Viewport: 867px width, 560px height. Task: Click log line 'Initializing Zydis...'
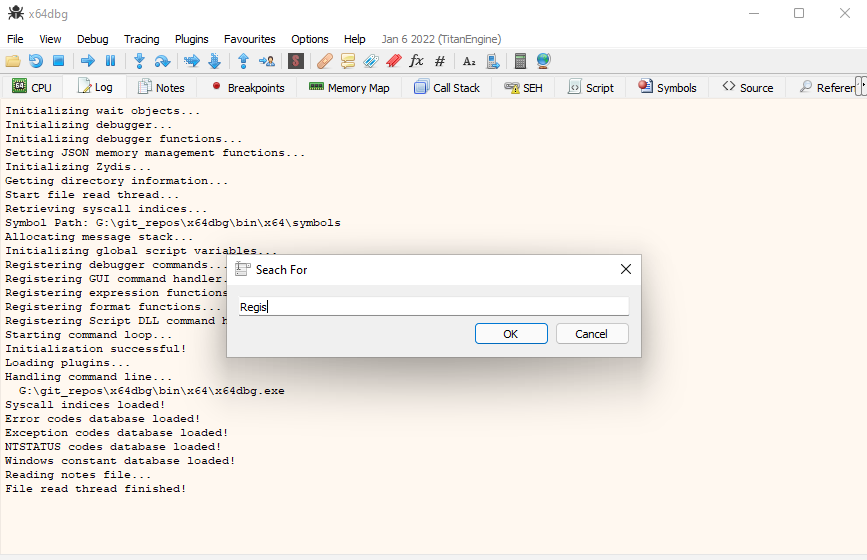coord(78,167)
